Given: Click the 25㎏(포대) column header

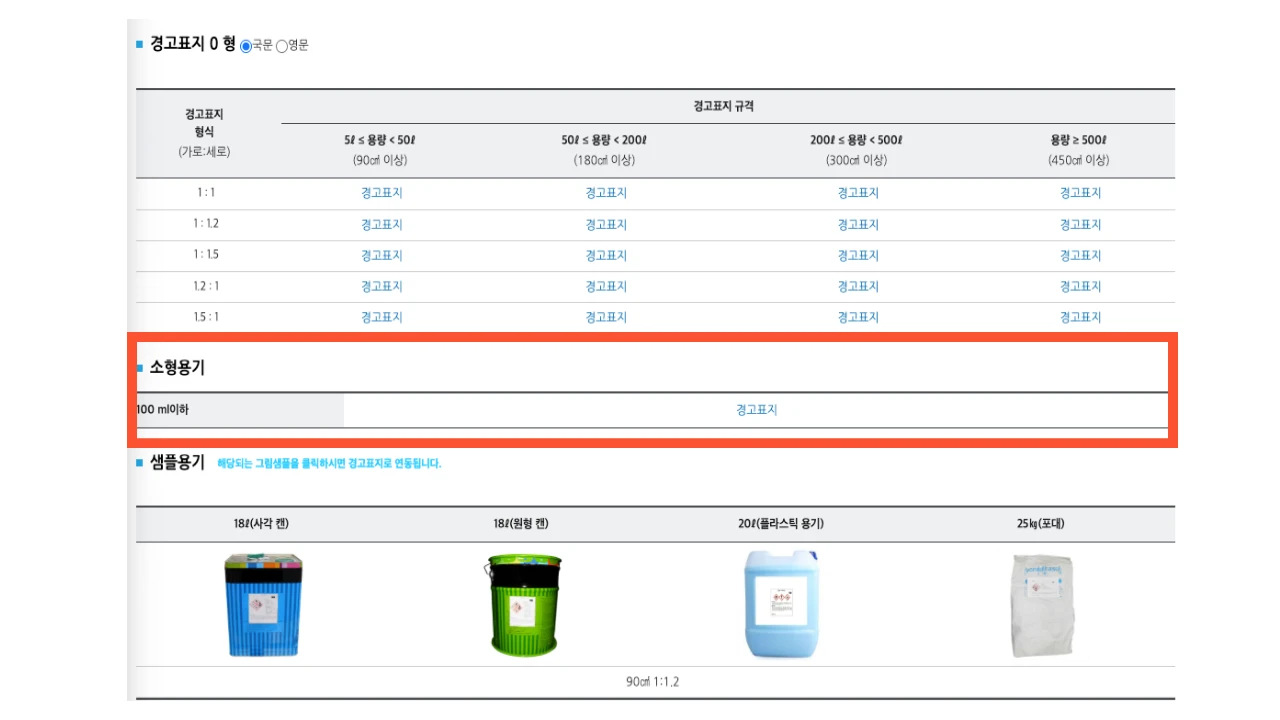Looking at the screenshot, I should (1042, 524).
